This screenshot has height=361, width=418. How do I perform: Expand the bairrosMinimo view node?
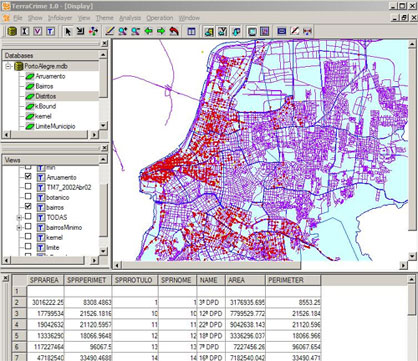click(19, 228)
